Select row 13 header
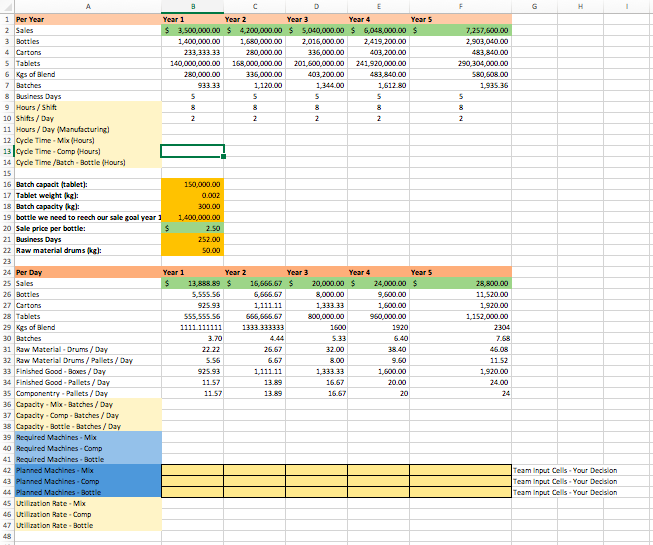Viewport: 653px width, 545px height. coord(7,151)
